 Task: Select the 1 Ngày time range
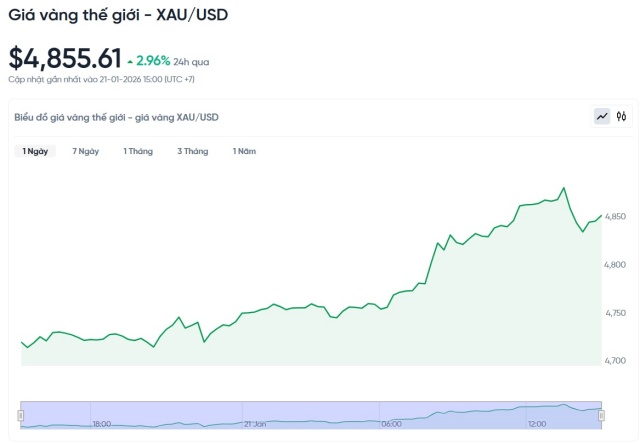(x=35, y=151)
